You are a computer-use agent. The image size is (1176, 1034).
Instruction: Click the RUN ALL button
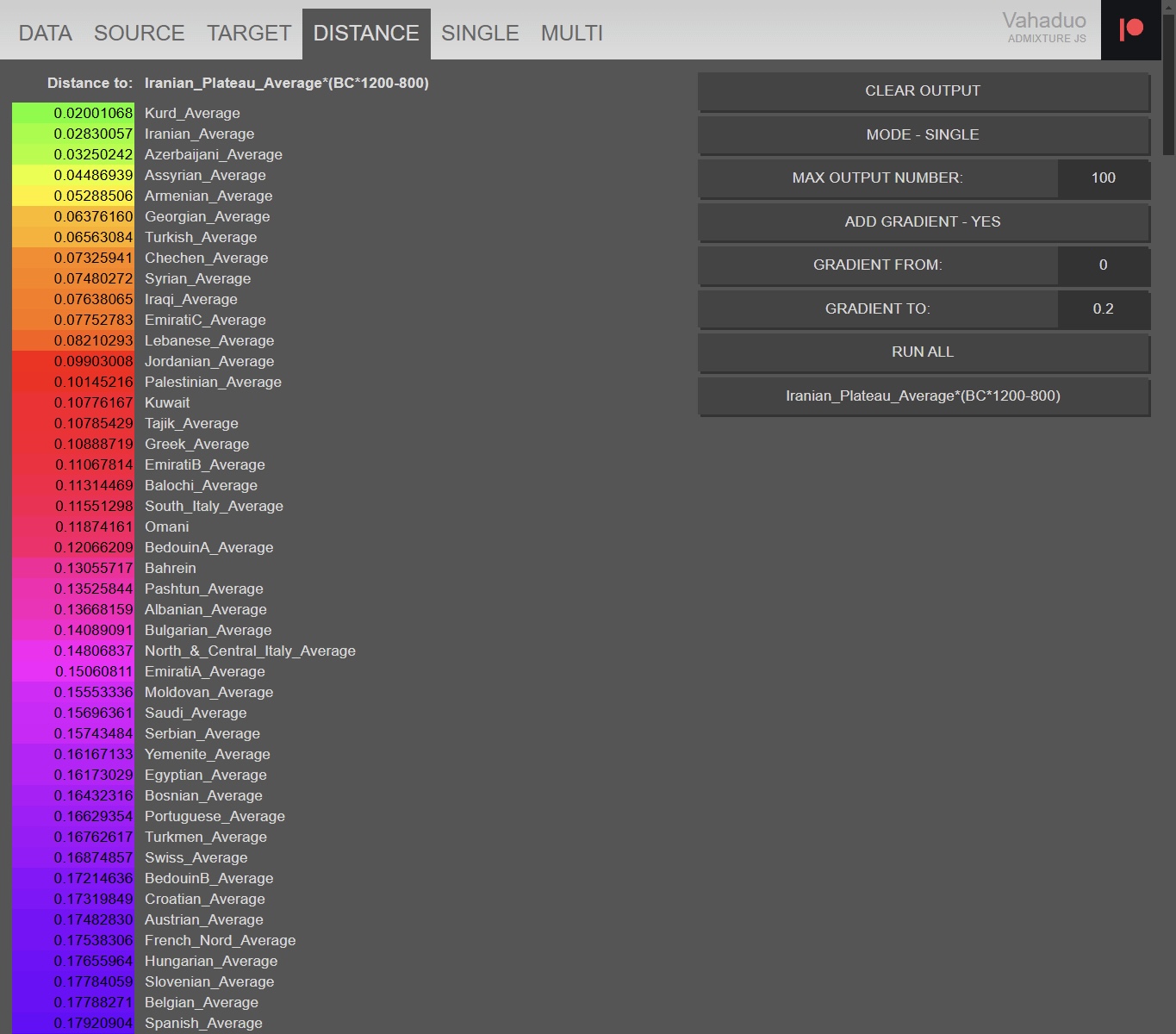(x=923, y=352)
